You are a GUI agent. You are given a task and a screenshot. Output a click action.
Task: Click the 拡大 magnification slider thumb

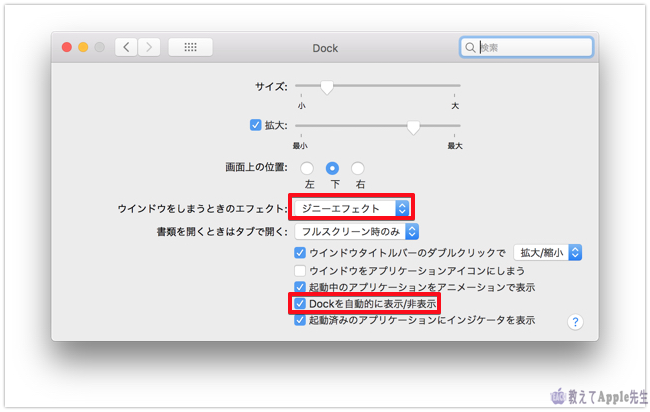tap(413, 127)
